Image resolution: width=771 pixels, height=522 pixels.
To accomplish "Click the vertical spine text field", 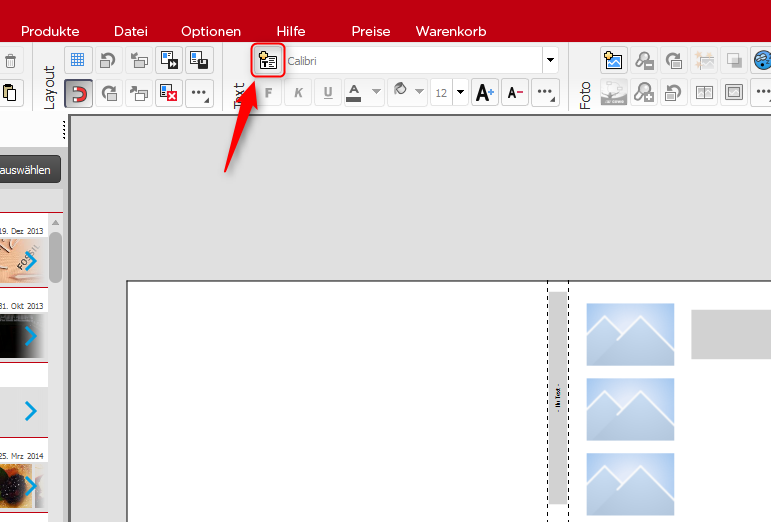I will [x=558, y=398].
